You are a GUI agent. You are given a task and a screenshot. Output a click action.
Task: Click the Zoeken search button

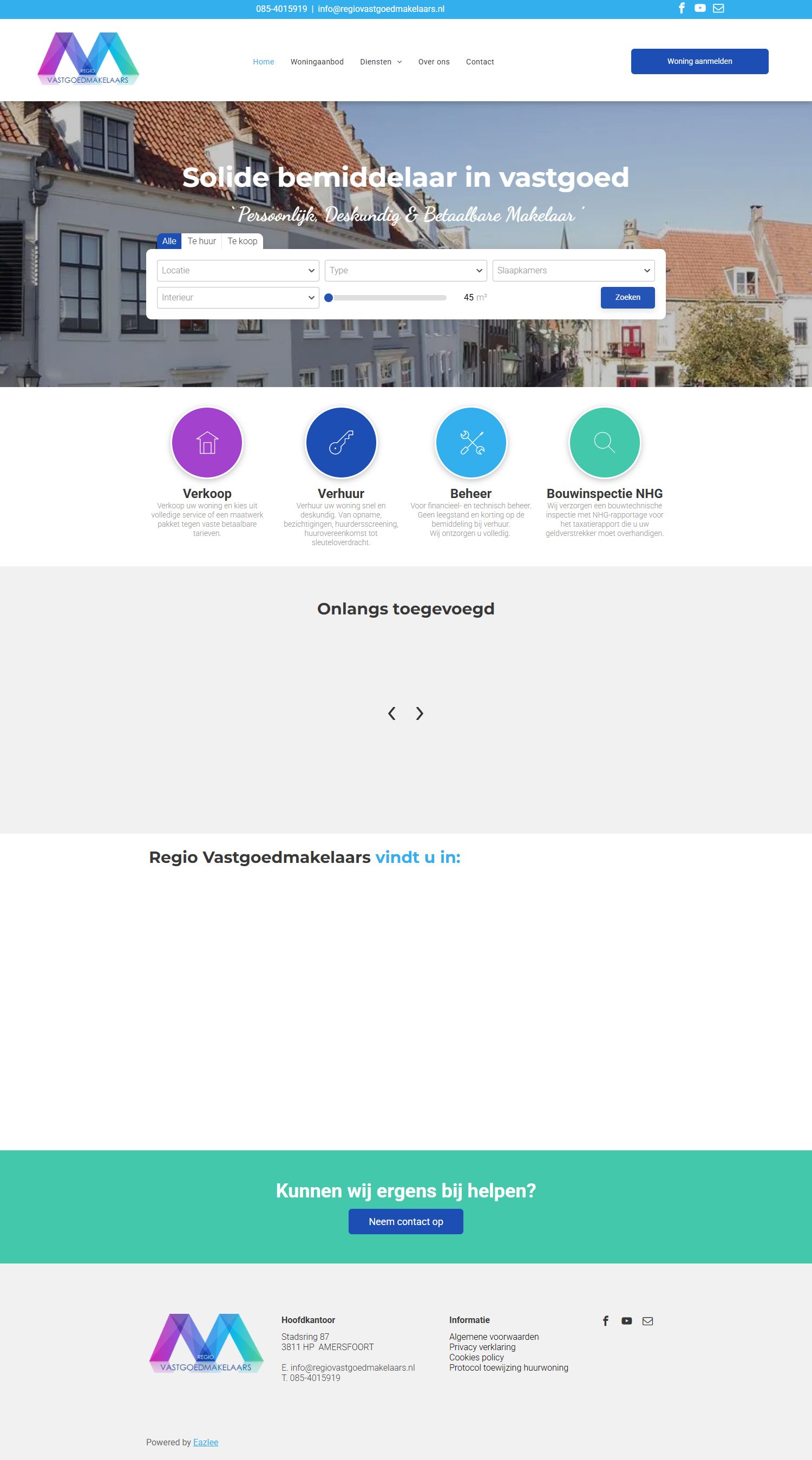tap(627, 298)
